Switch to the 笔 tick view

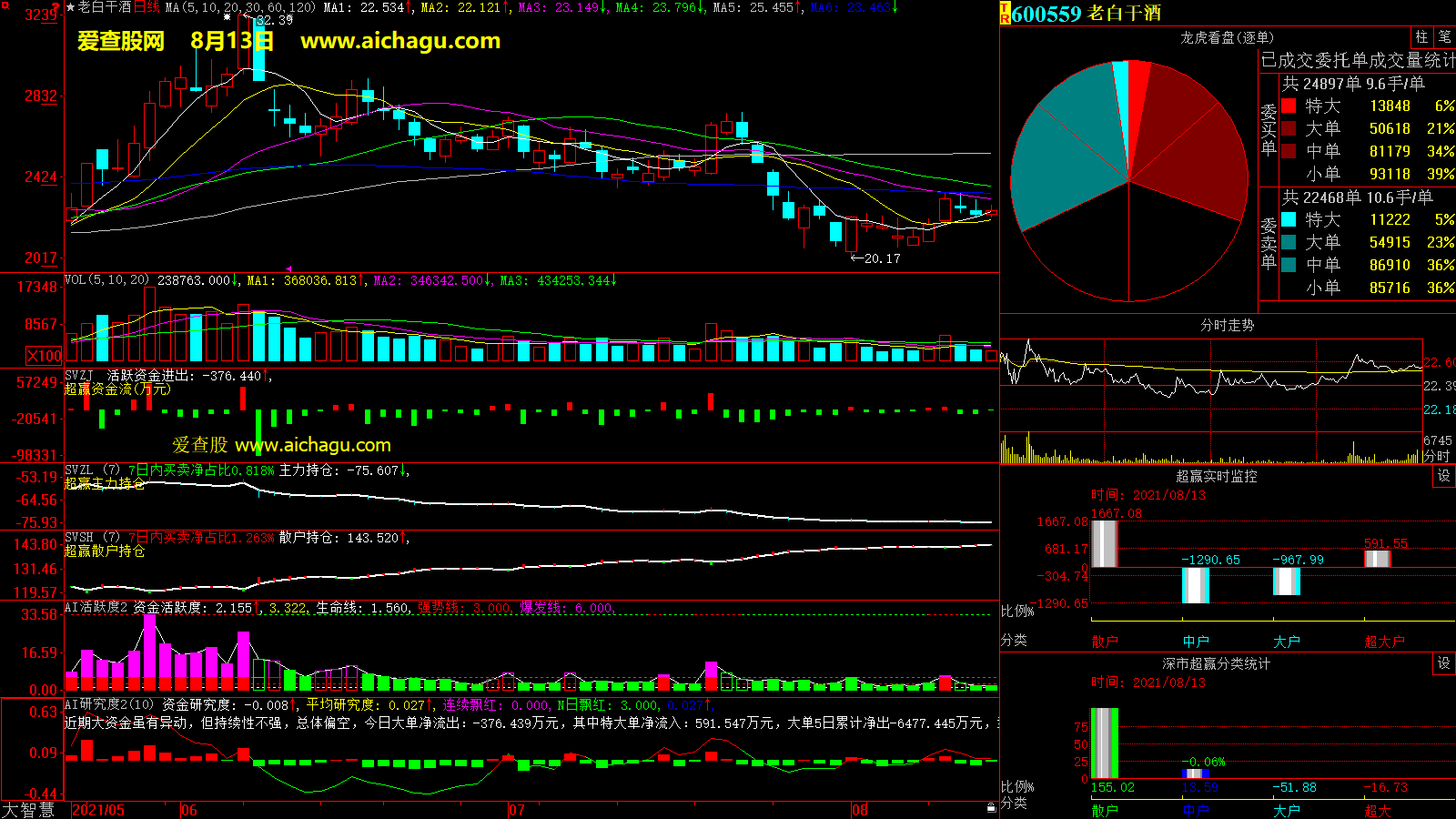pos(1444,37)
